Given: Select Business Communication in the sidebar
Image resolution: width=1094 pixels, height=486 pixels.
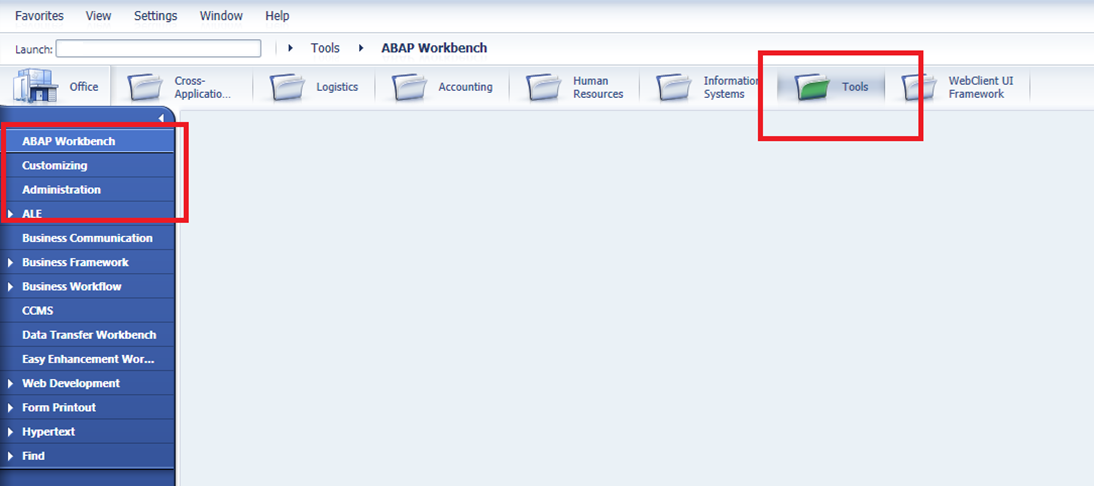Looking at the screenshot, I should [x=87, y=238].
